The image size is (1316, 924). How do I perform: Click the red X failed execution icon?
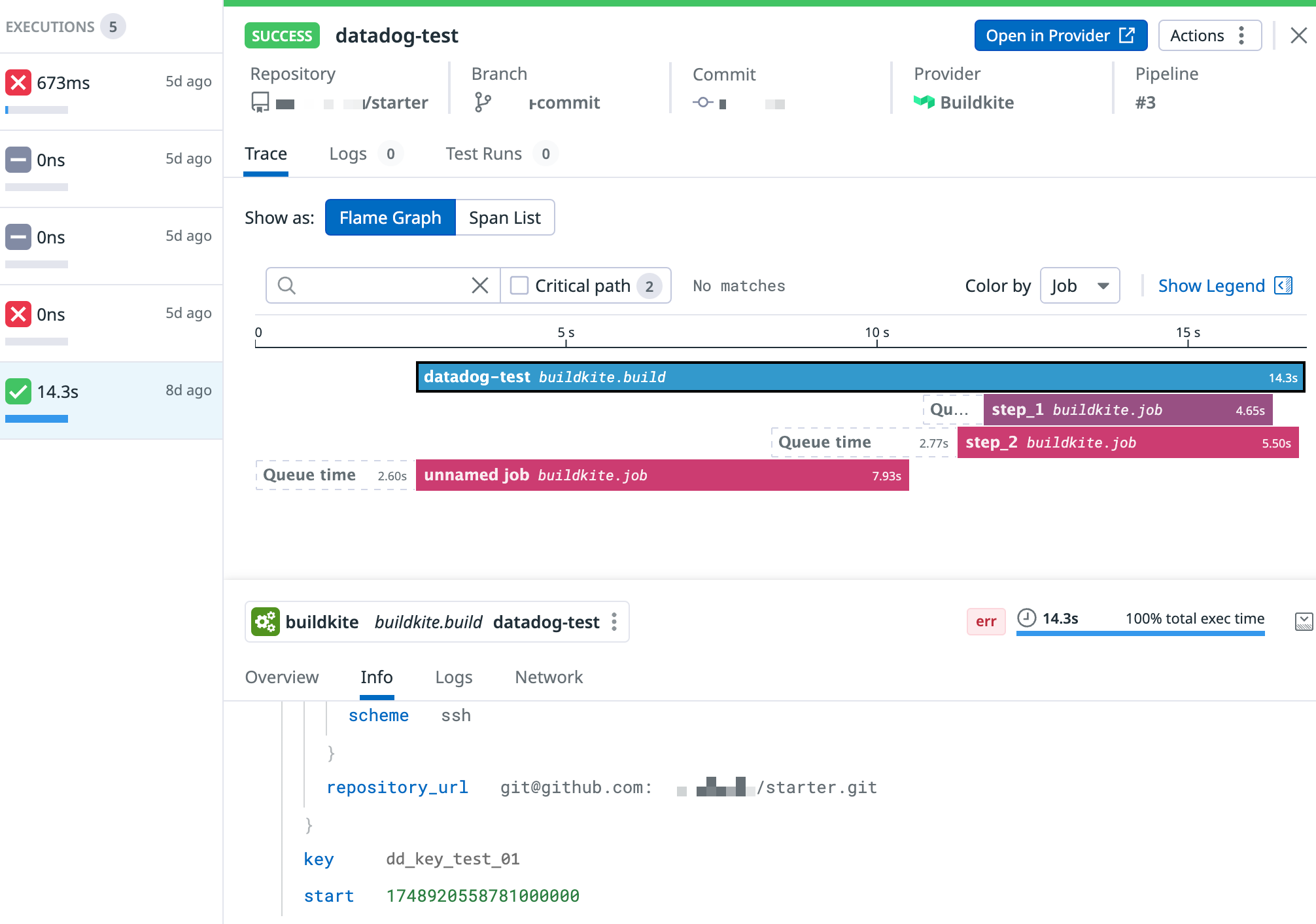pos(18,82)
